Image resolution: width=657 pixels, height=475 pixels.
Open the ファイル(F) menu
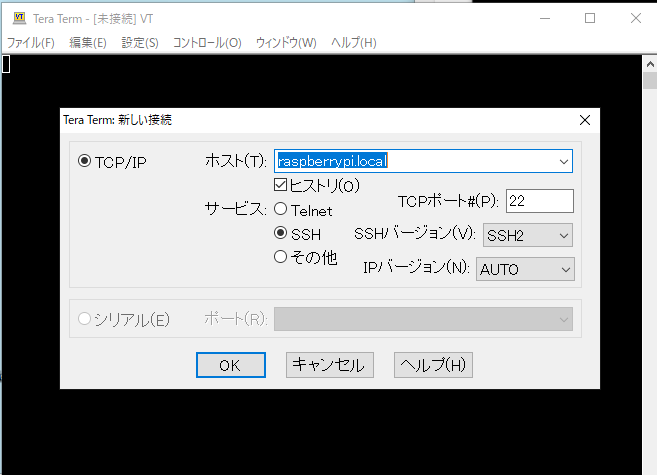[31, 43]
